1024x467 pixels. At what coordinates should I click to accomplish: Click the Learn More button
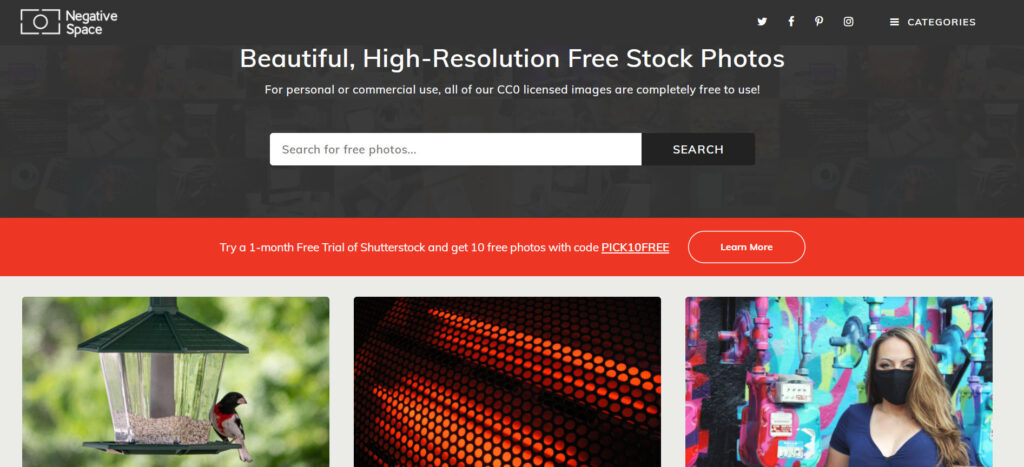coord(746,247)
